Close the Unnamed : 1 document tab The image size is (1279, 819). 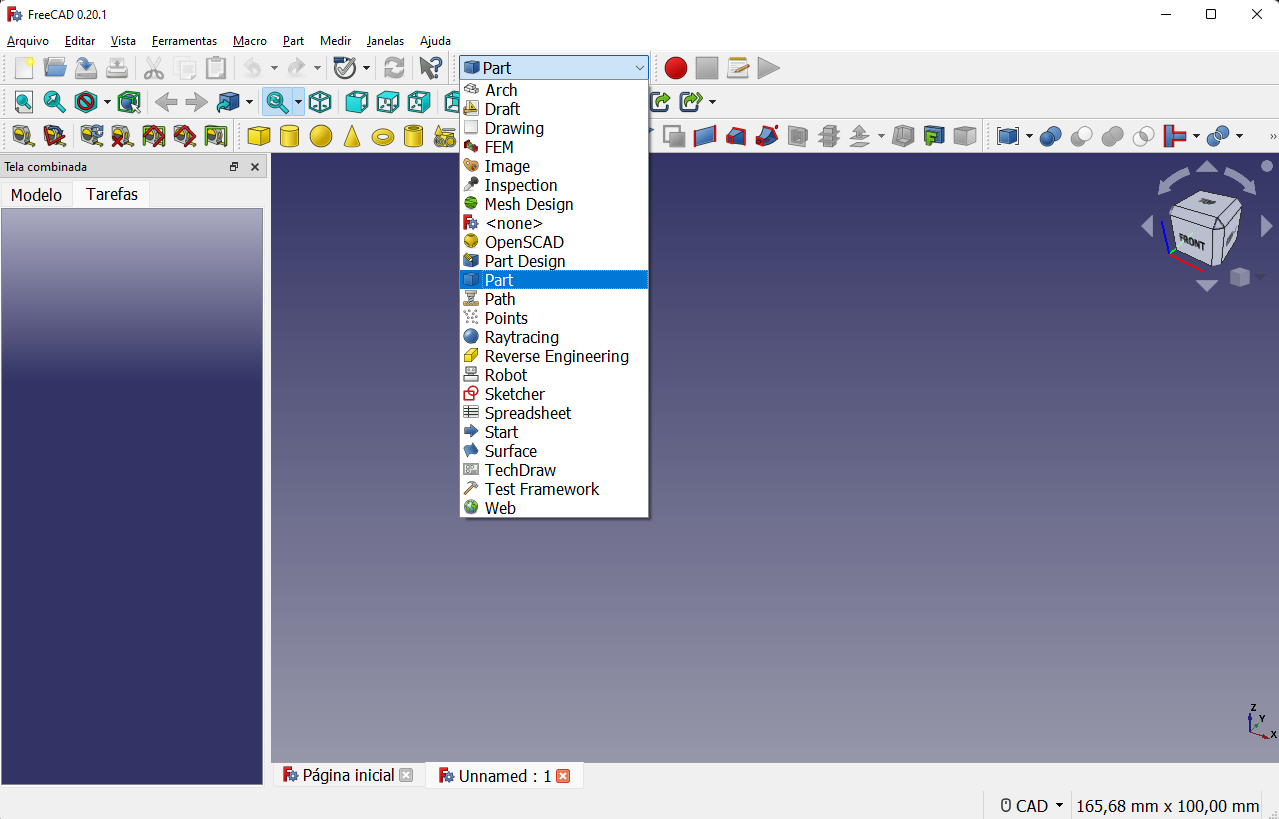[x=563, y=776]
